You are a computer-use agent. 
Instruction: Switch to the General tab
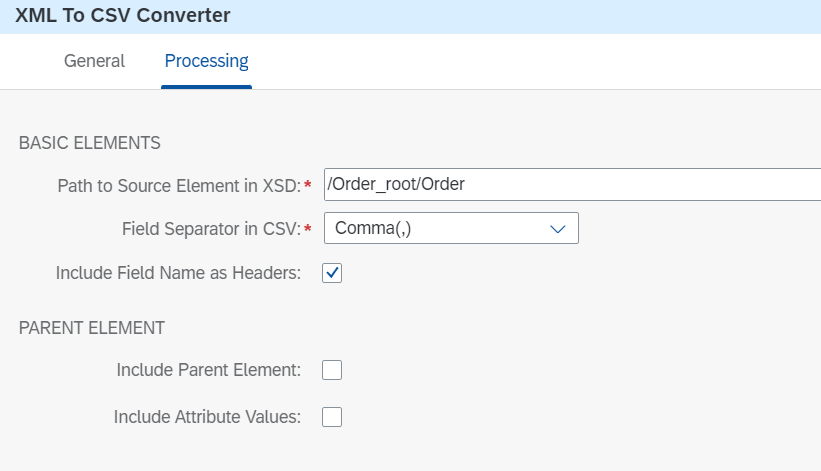pyautogui.click(x=94, y=61)
